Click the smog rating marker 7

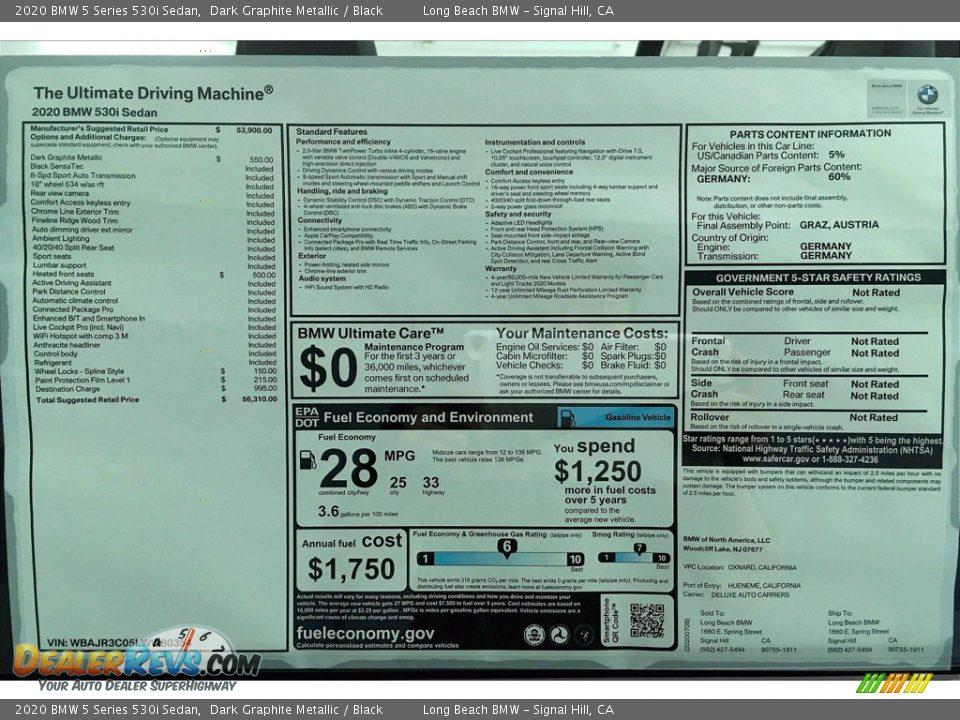pyautogui.click(x=639, y=549)
